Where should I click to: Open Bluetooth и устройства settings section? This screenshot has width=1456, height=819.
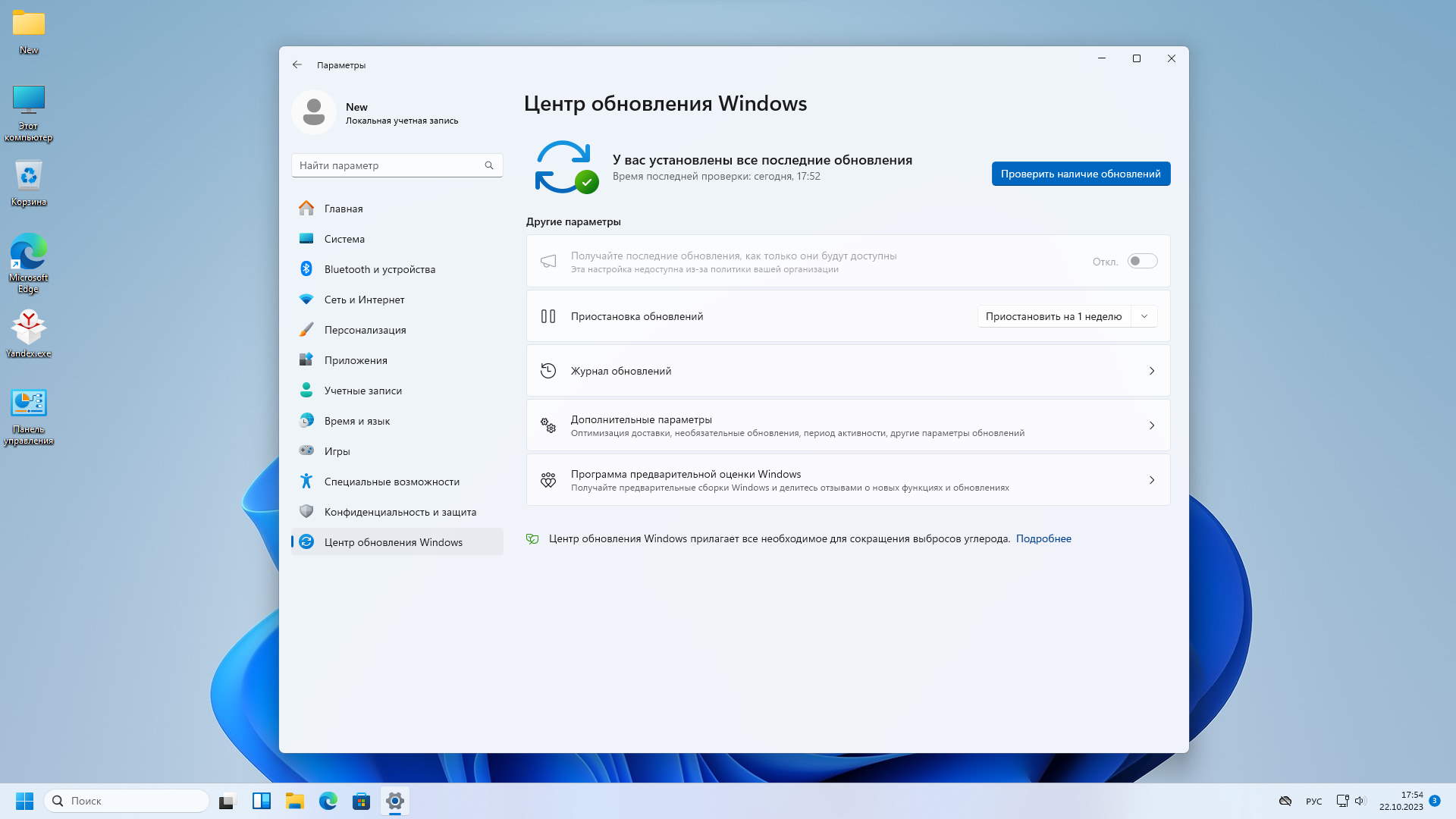[379, 269]
